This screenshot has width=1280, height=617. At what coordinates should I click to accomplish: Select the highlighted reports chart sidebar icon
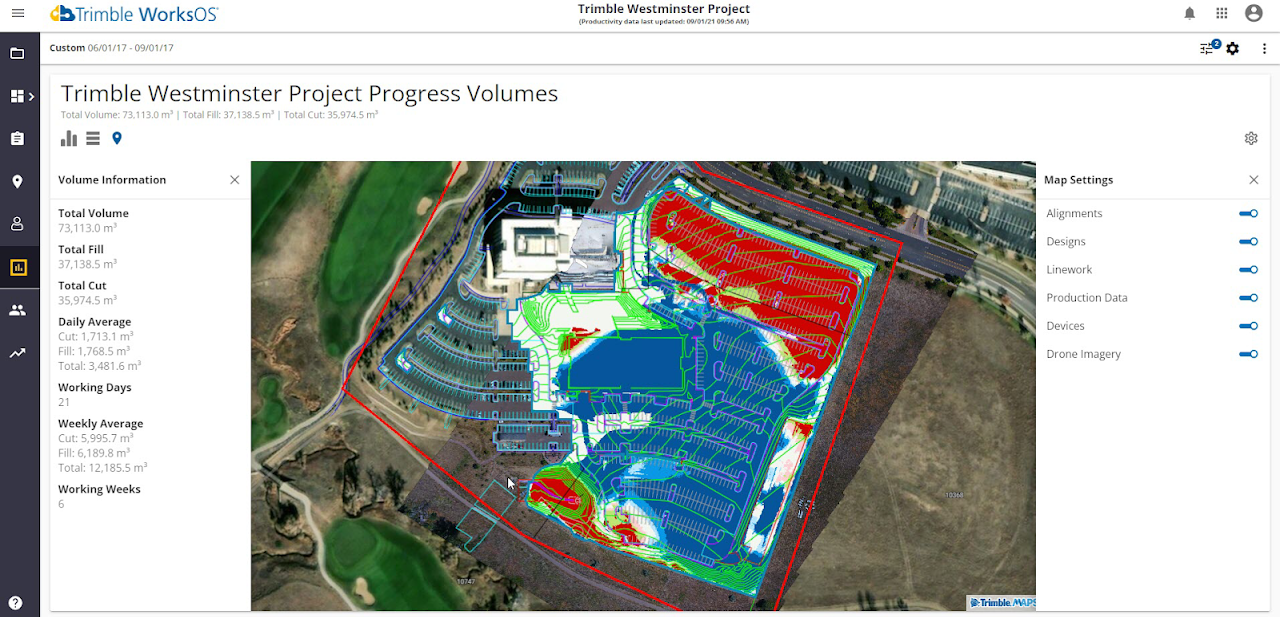click(18, 267)
